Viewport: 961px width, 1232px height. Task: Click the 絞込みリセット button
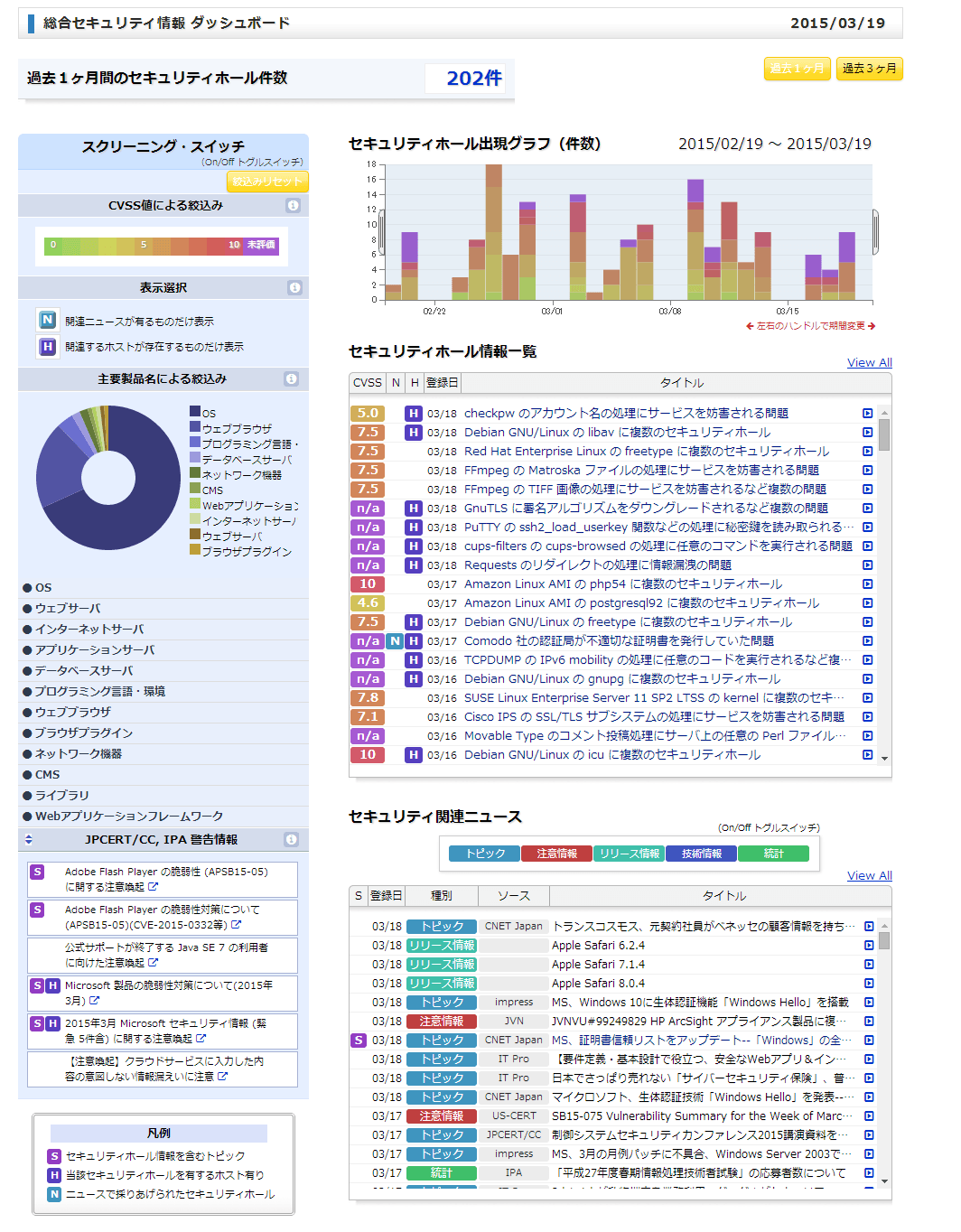[x=266, y=182]
